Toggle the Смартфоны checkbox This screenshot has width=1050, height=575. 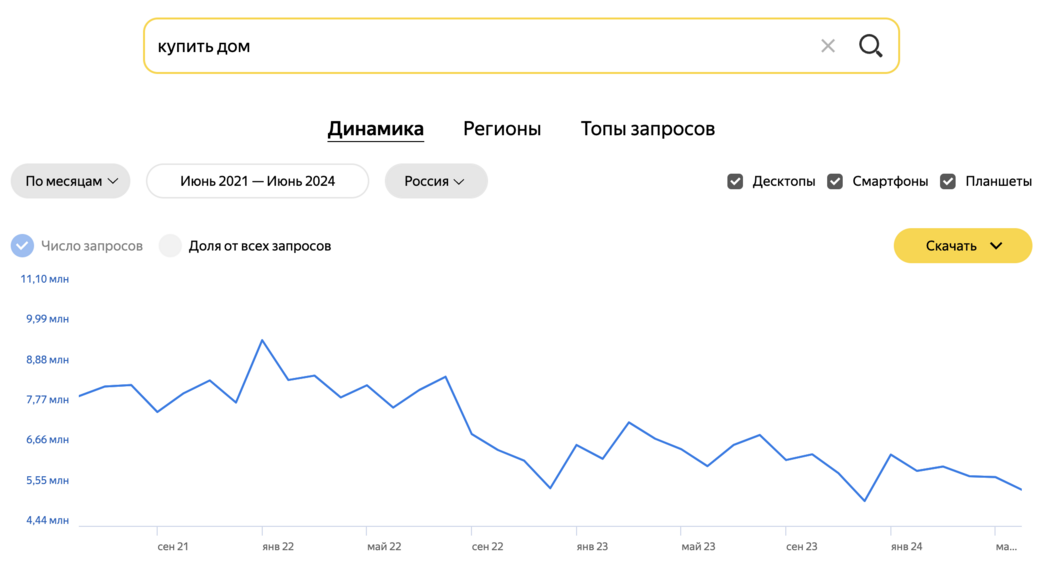[x=835, y=181]
